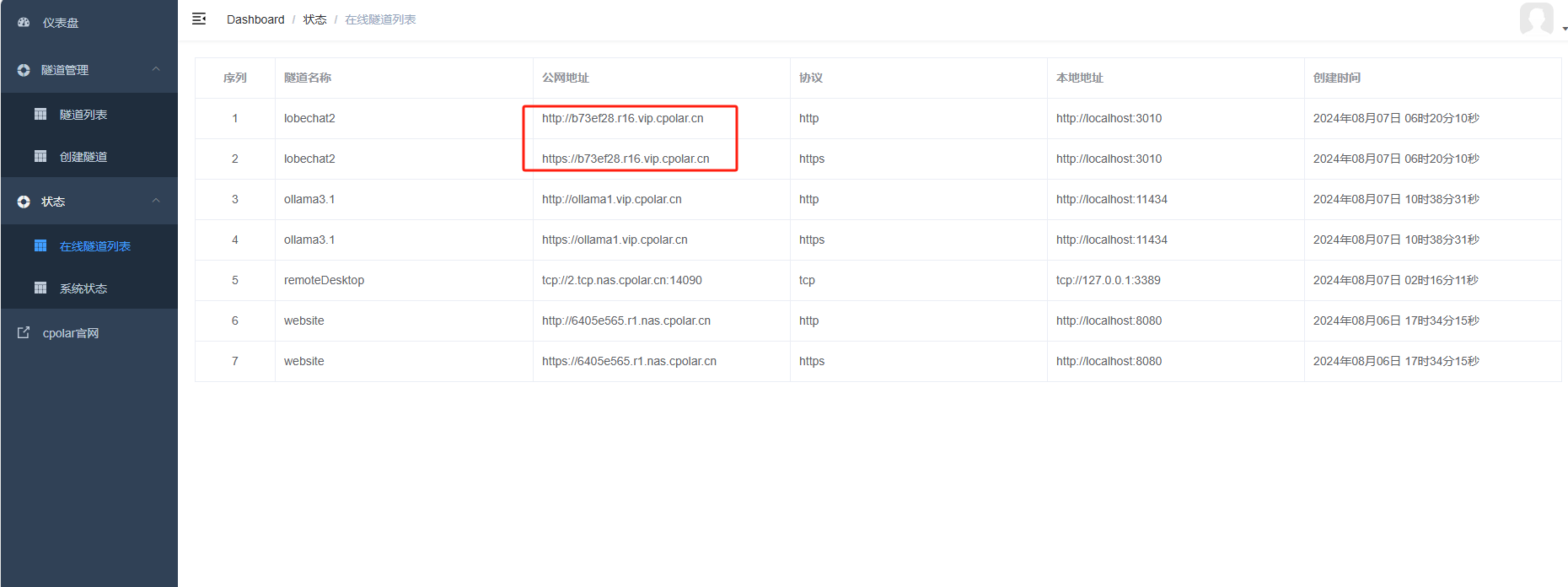
Task: Open the dropdown arrow beside the avatar
Action: (x=1565, y=29)
